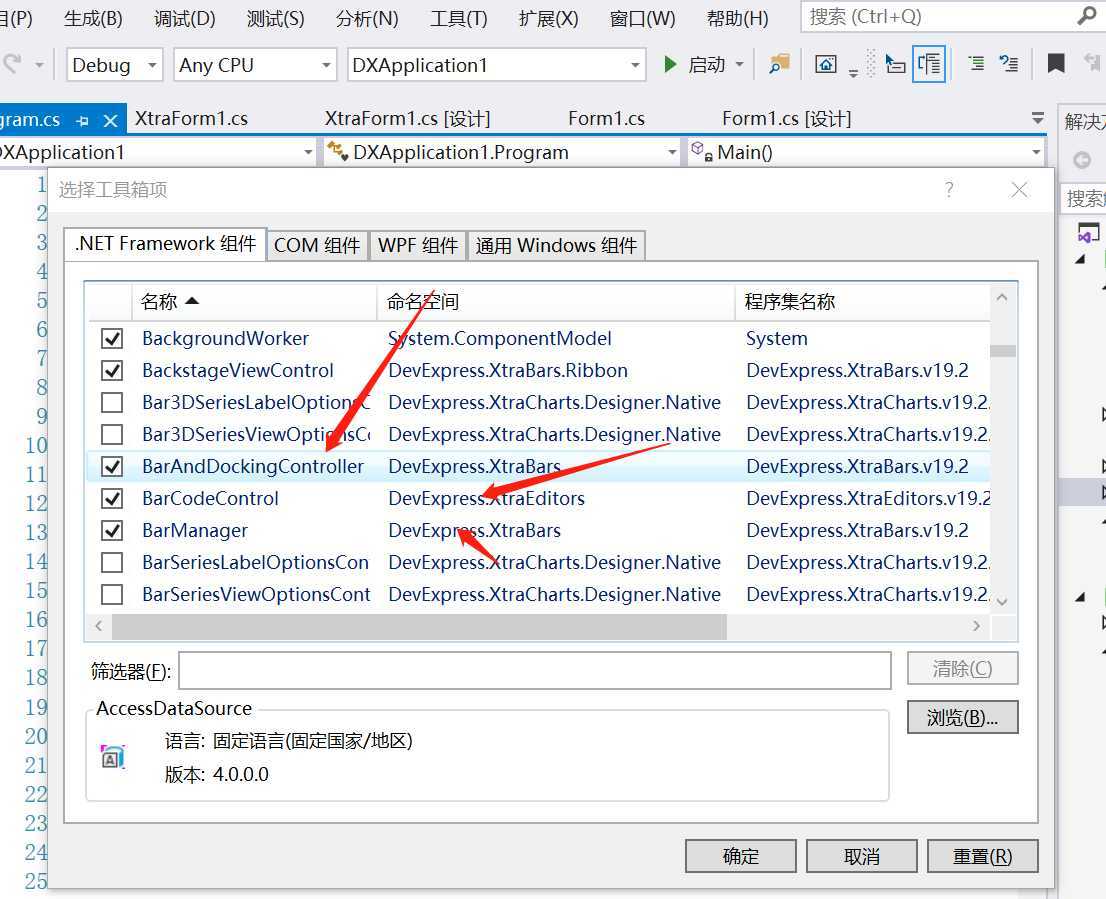1106x899 pixels.
Task: Select the 通用 Windows 组件 tab
Action: [x=556, y=245]
